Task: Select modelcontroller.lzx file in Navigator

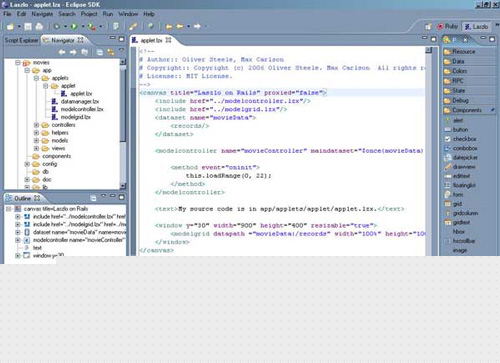Action: 78,109
